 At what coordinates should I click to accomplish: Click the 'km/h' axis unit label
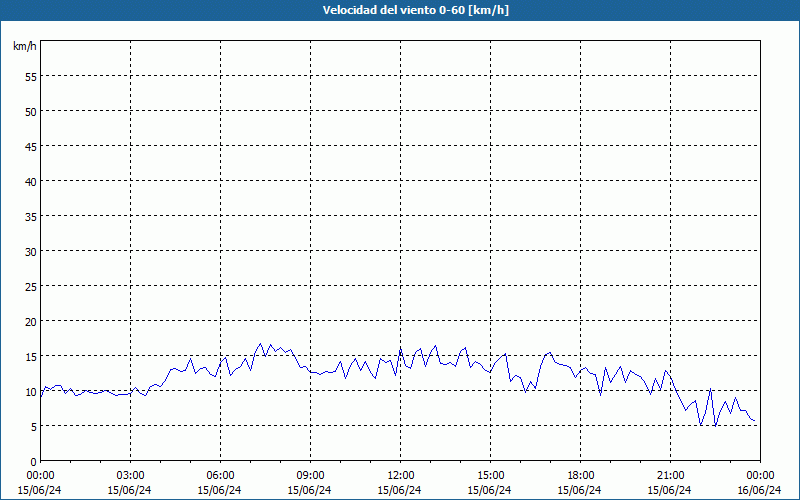tap(24, 46)
